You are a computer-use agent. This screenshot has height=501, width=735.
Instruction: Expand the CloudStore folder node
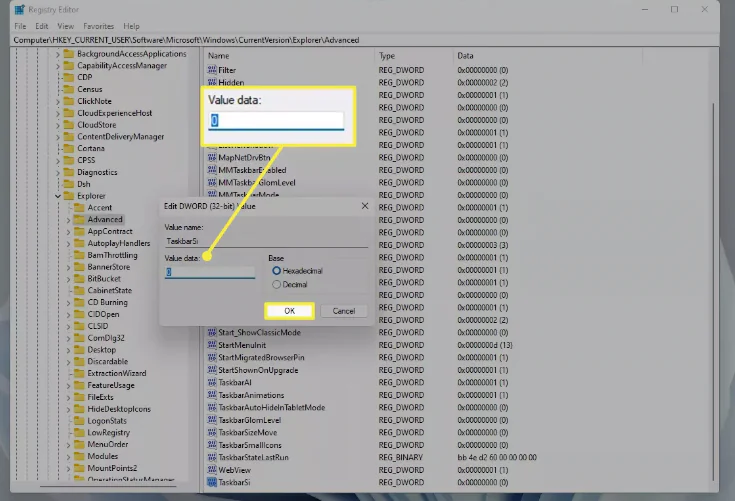click(x=57, y=125)
